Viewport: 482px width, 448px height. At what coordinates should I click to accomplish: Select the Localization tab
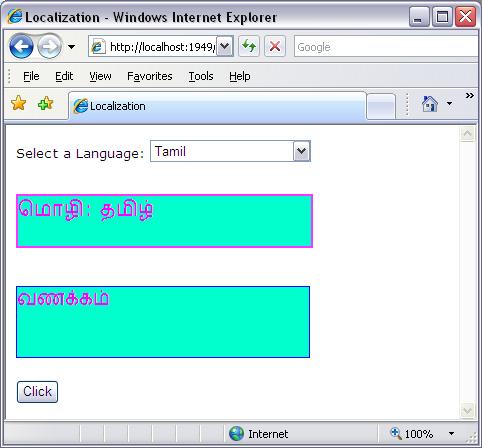click(217, 106)
